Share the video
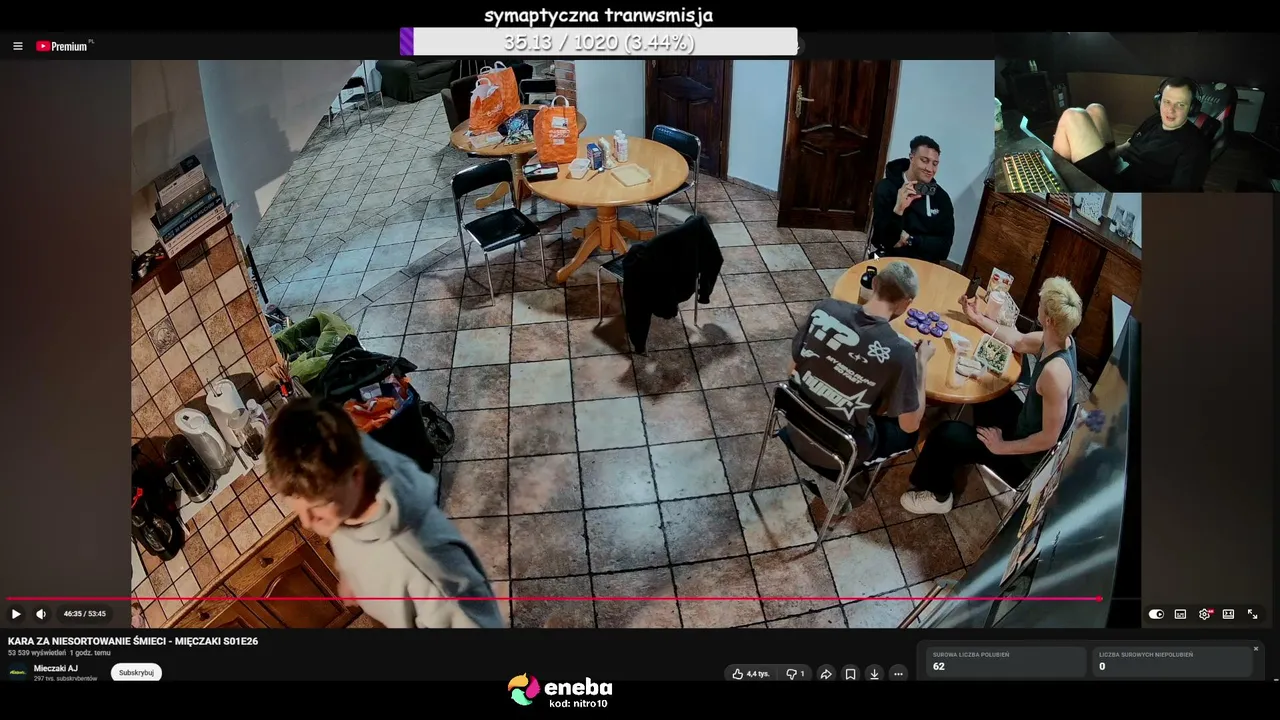 [826, 674]
